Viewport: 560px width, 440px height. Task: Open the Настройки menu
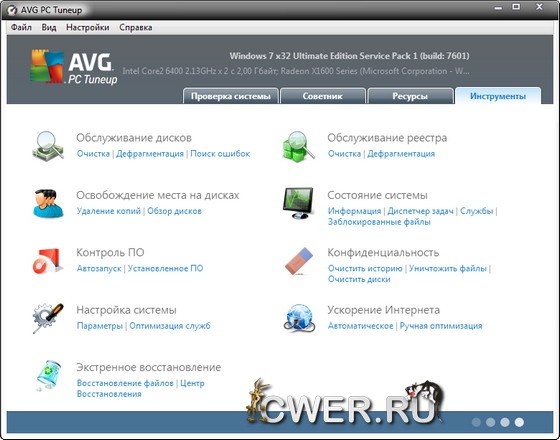88,28
